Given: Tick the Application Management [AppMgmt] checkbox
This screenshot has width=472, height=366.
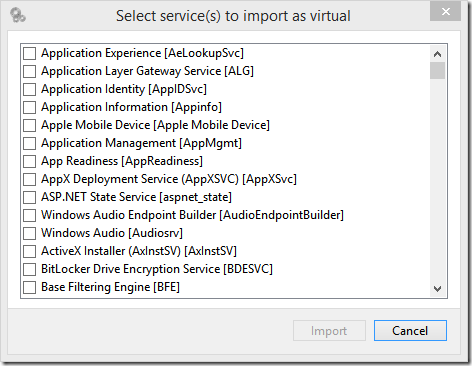Looking at the screenshot, I should [29, 143].
